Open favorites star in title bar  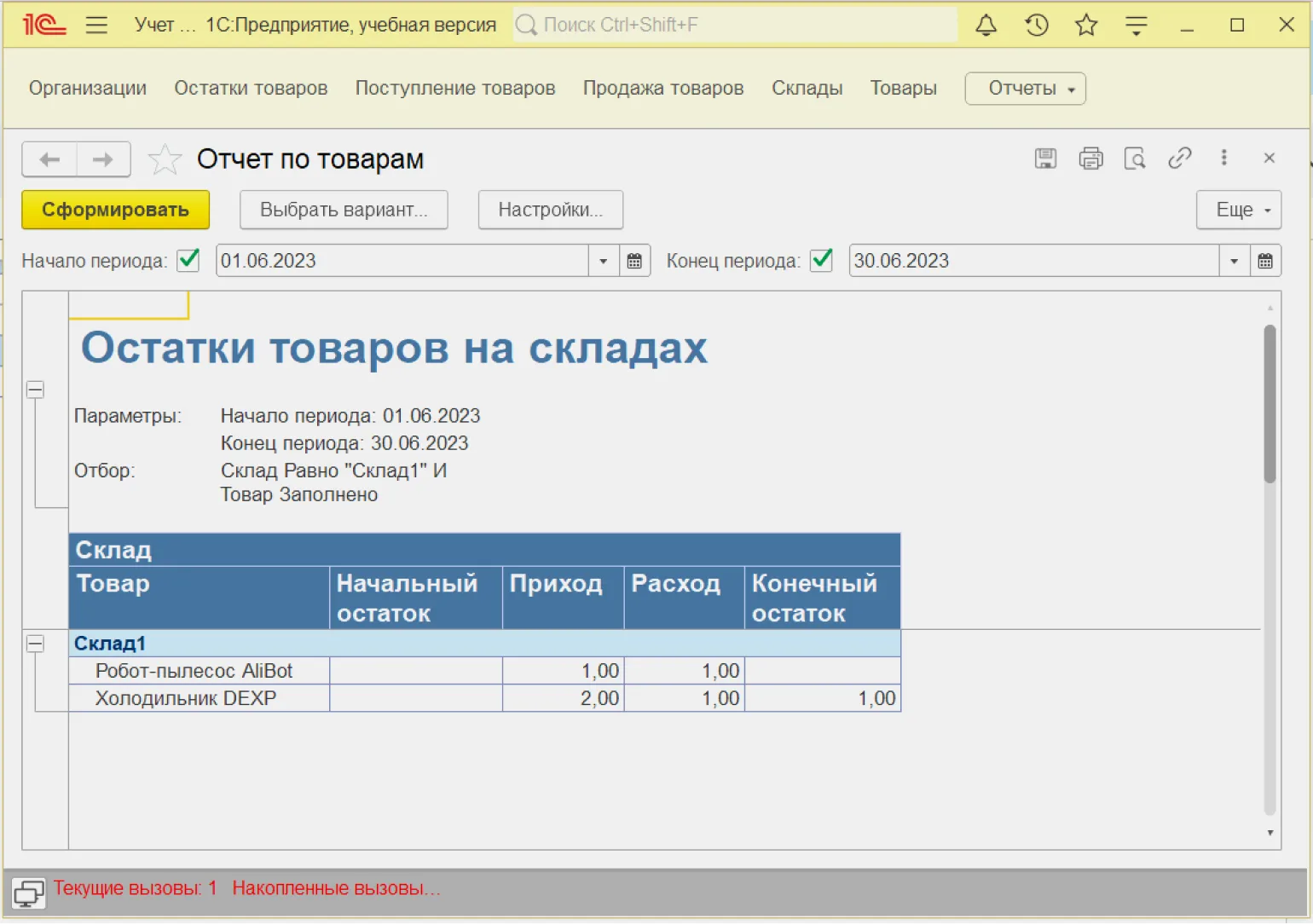(x=1085, y=26)
